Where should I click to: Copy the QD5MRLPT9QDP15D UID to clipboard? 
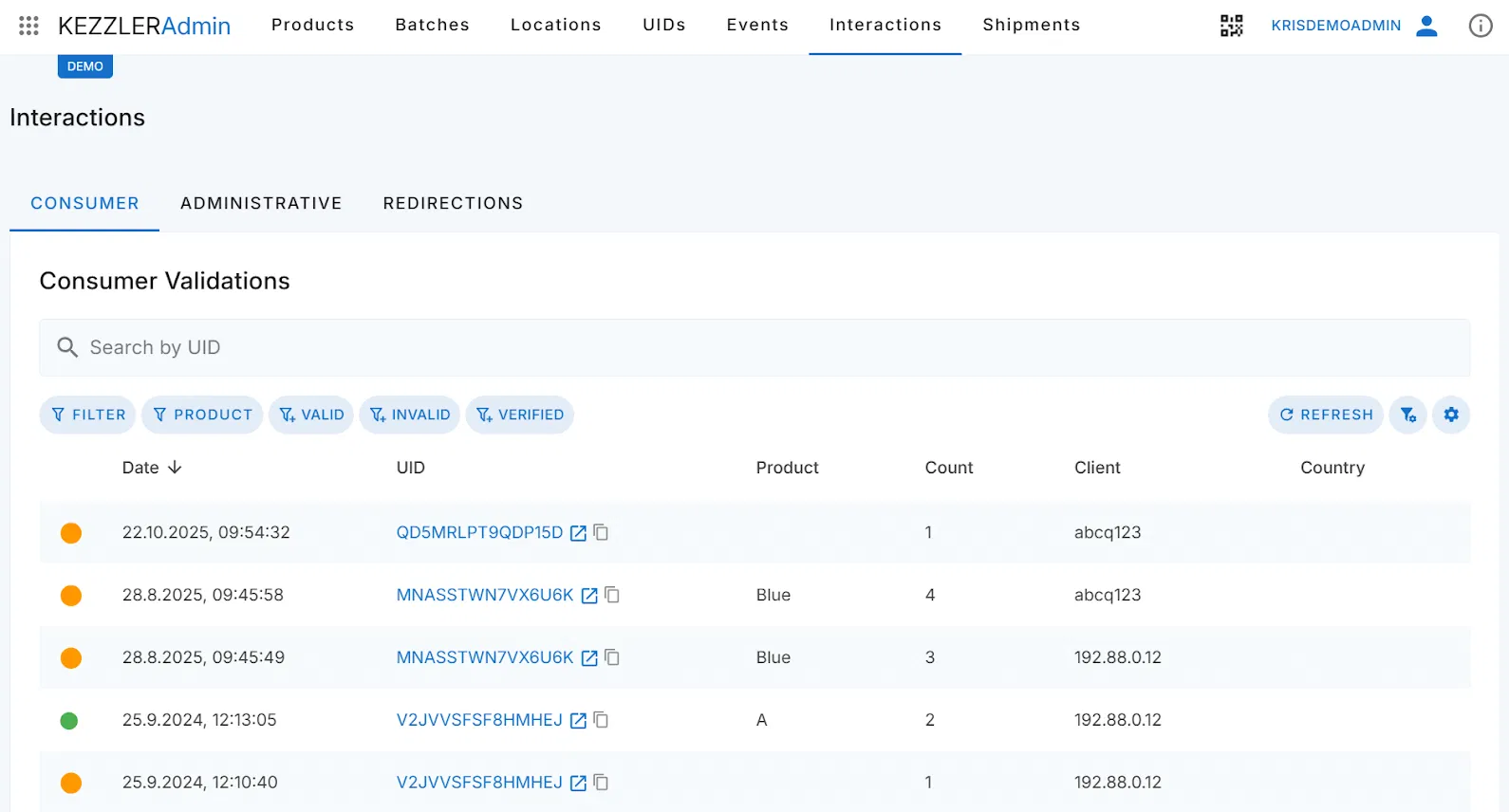pyautogui.click(x=601, y=532)
